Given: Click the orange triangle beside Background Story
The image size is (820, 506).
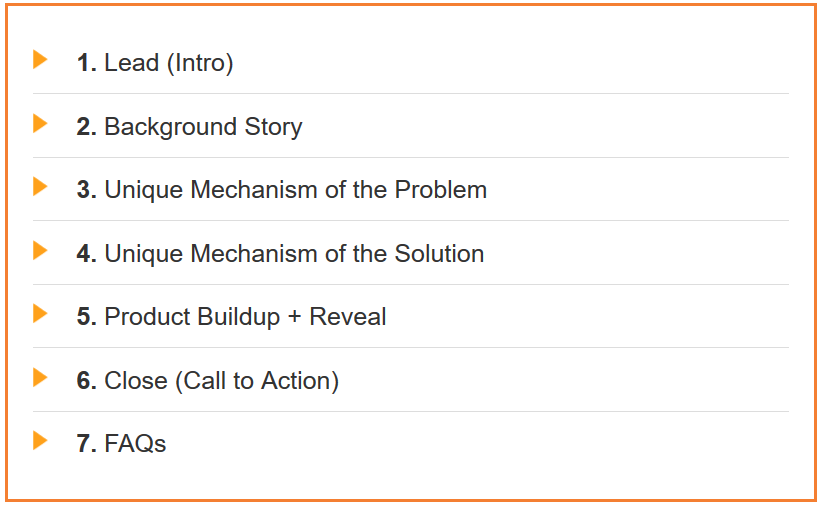Looking at the screenshot, I should (x=40, y=124).
